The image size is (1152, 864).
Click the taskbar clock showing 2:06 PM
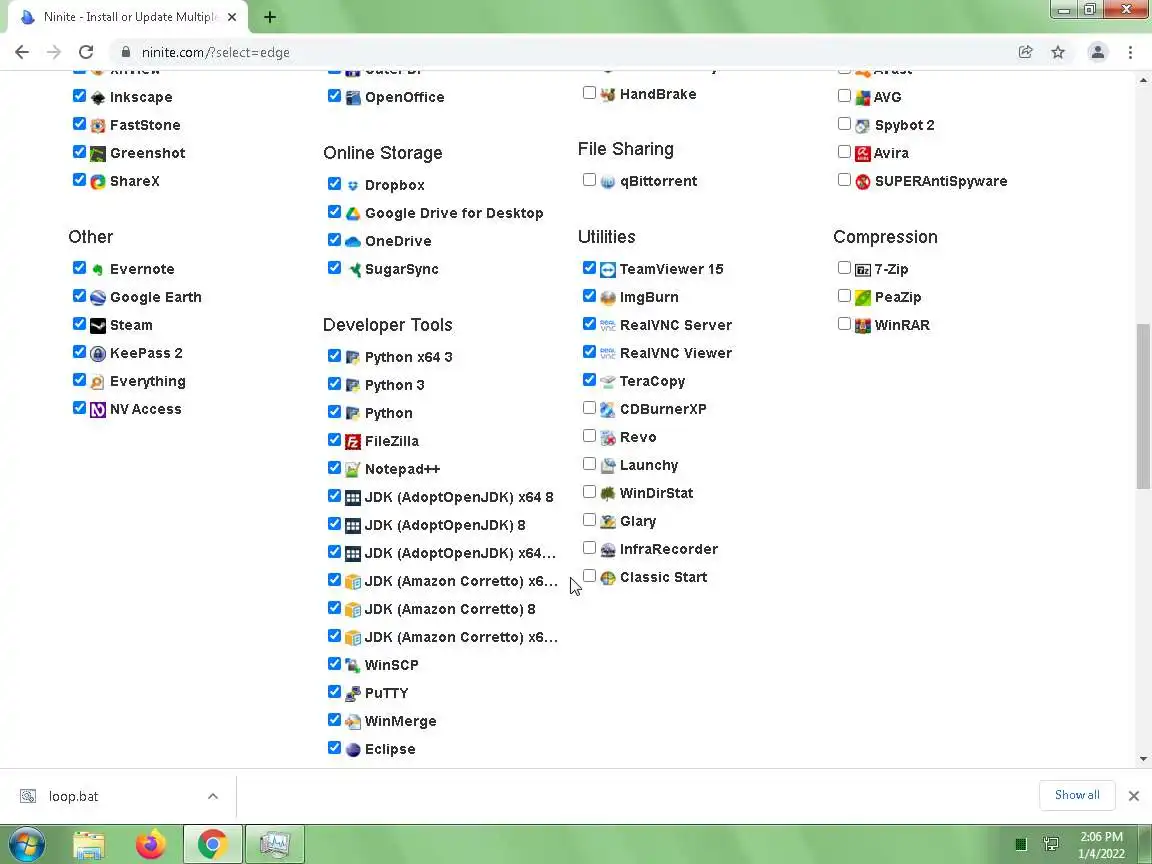[1101, 845]
